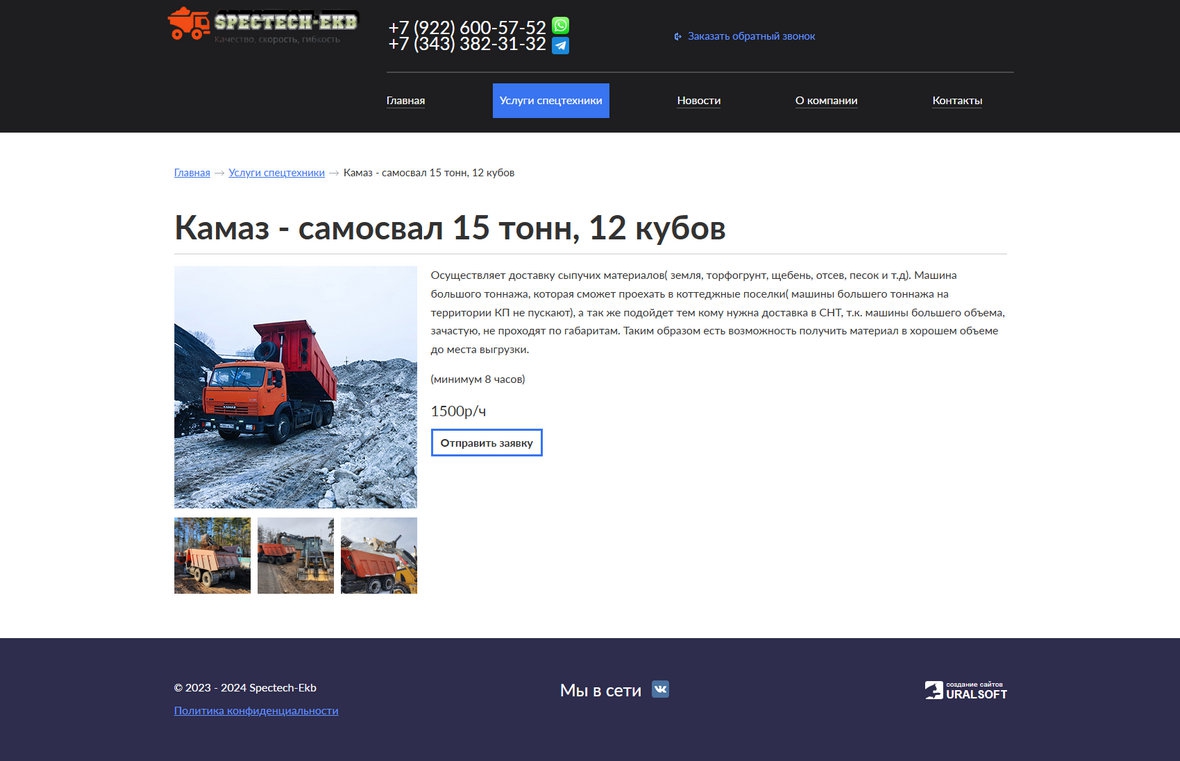
Task: Open the 'Контакты' menu item
Action: coord(957,101)
